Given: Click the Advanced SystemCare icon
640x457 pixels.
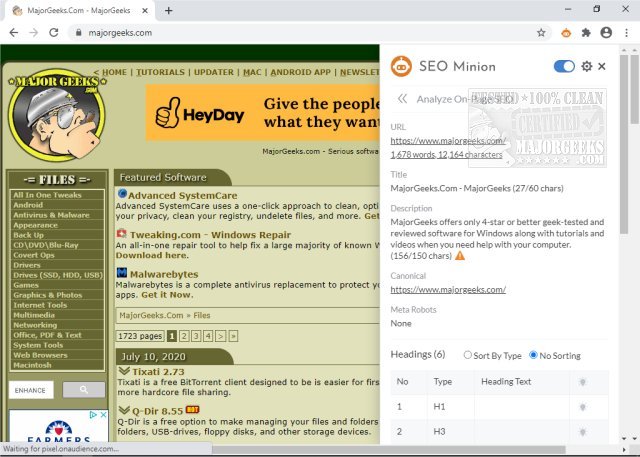Looking at the screenshot, I should [122, 193].
